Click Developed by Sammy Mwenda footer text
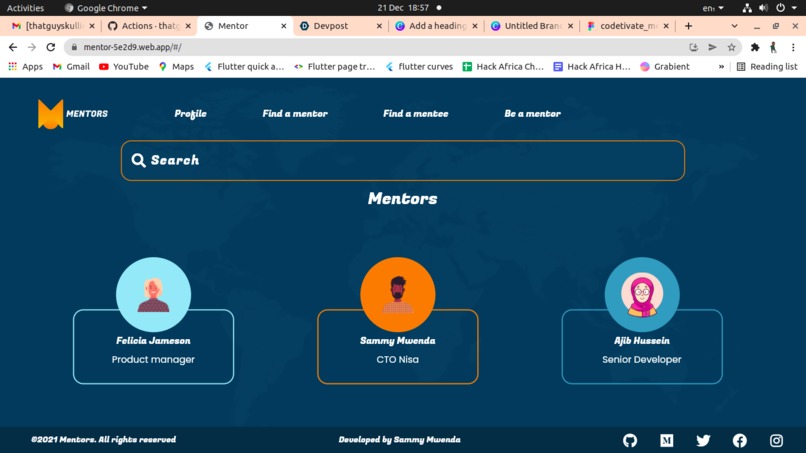Screen dimensions: 806x453 click(399, 440)
